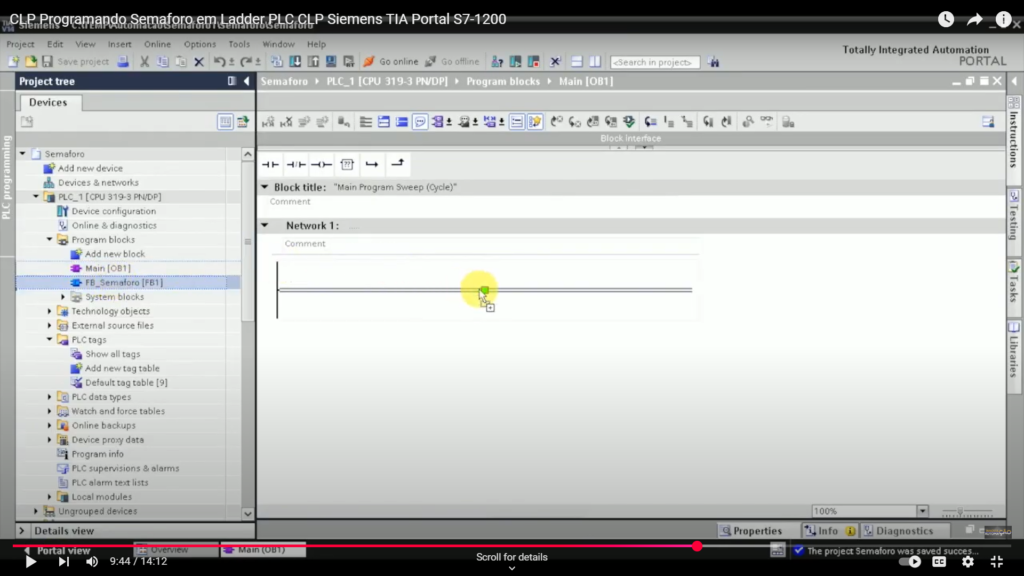Click the Upload from device icon

pos(313,62)
